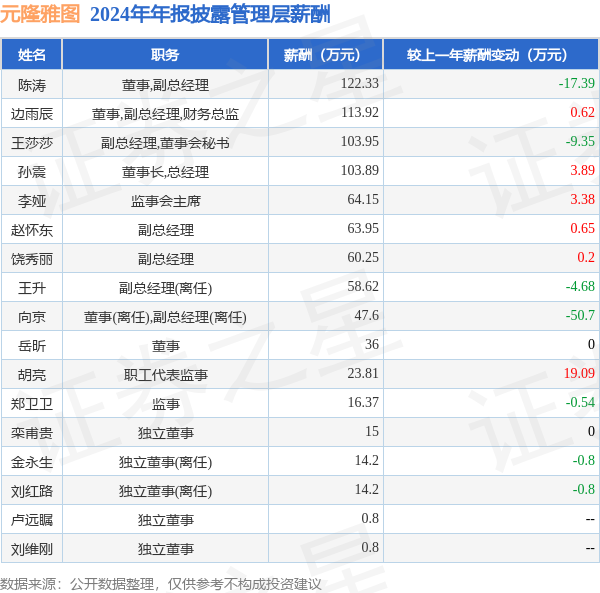Click 董事长,总经理 position cell
The width and height of the screenshot is (600, 593).
coord(165,172)
